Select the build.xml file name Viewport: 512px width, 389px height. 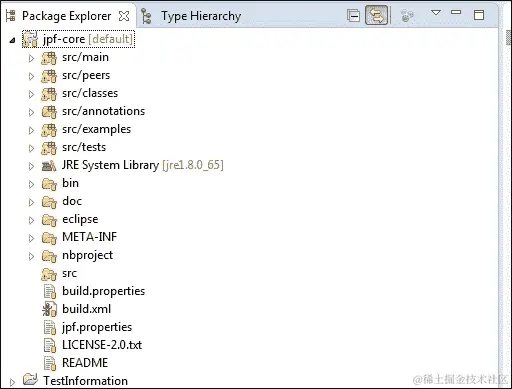(x=86, y=309)
